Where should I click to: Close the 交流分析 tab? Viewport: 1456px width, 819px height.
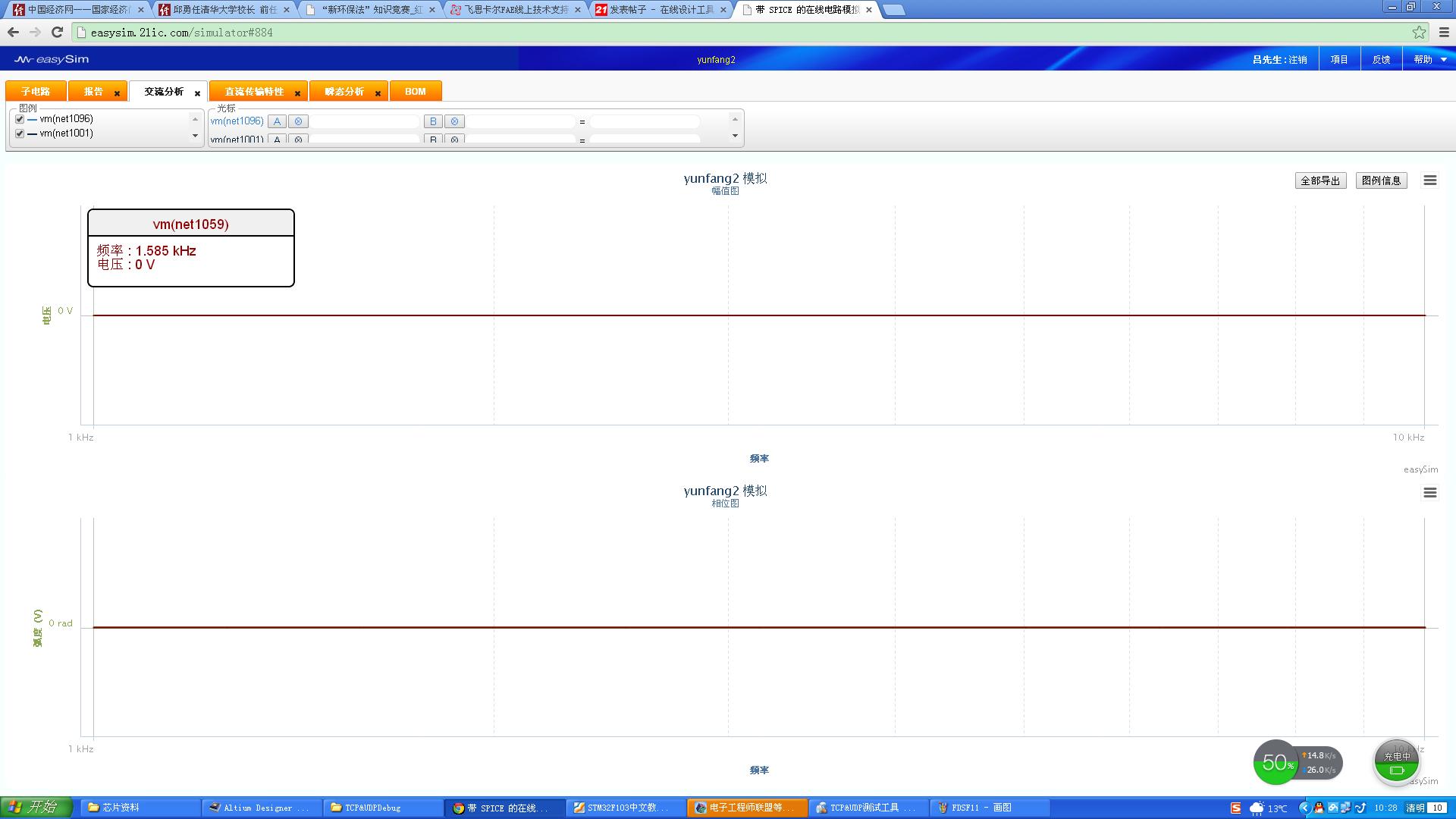coord(197,93)
